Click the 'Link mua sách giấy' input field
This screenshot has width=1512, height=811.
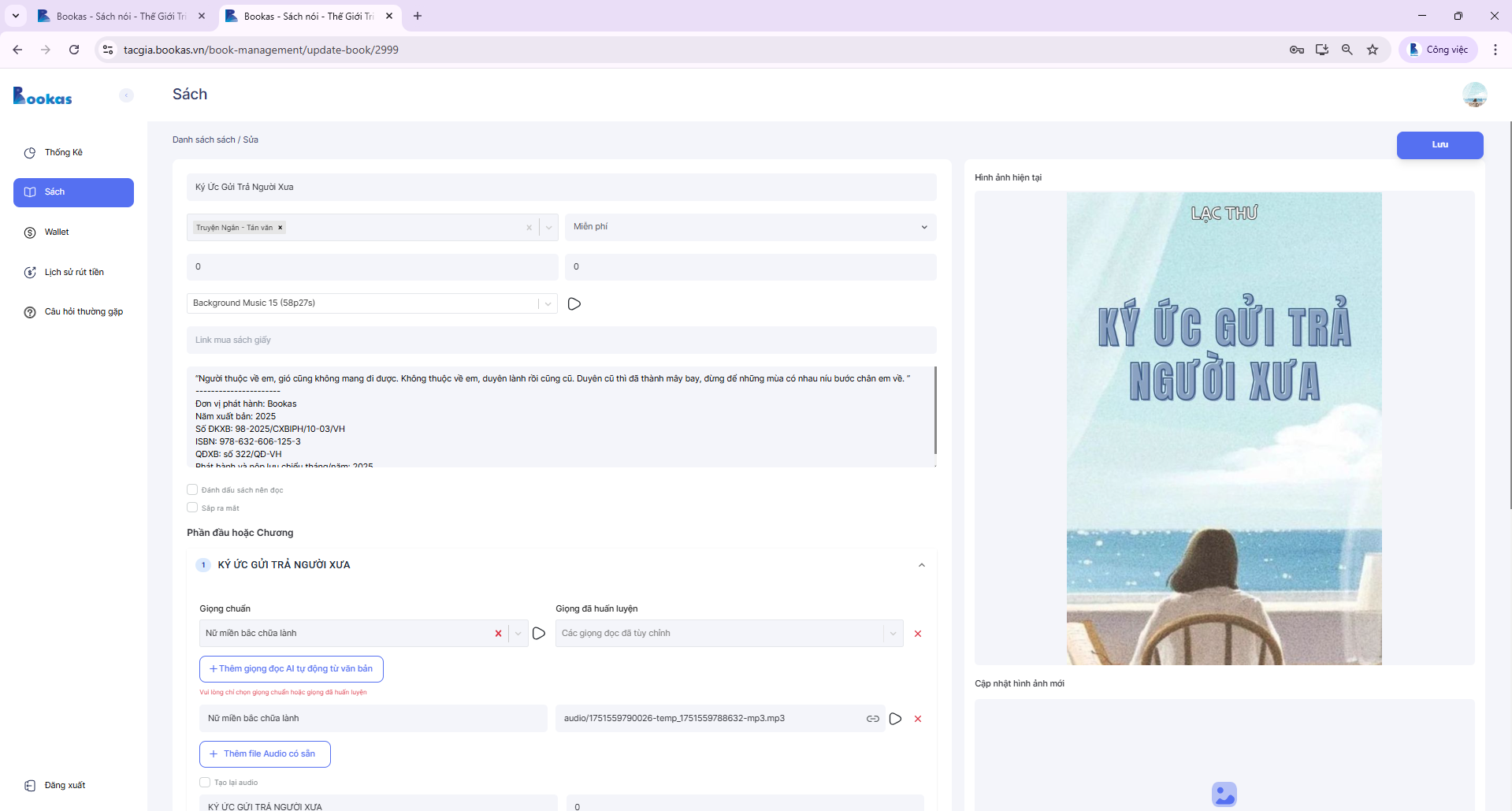click(561, 340)
